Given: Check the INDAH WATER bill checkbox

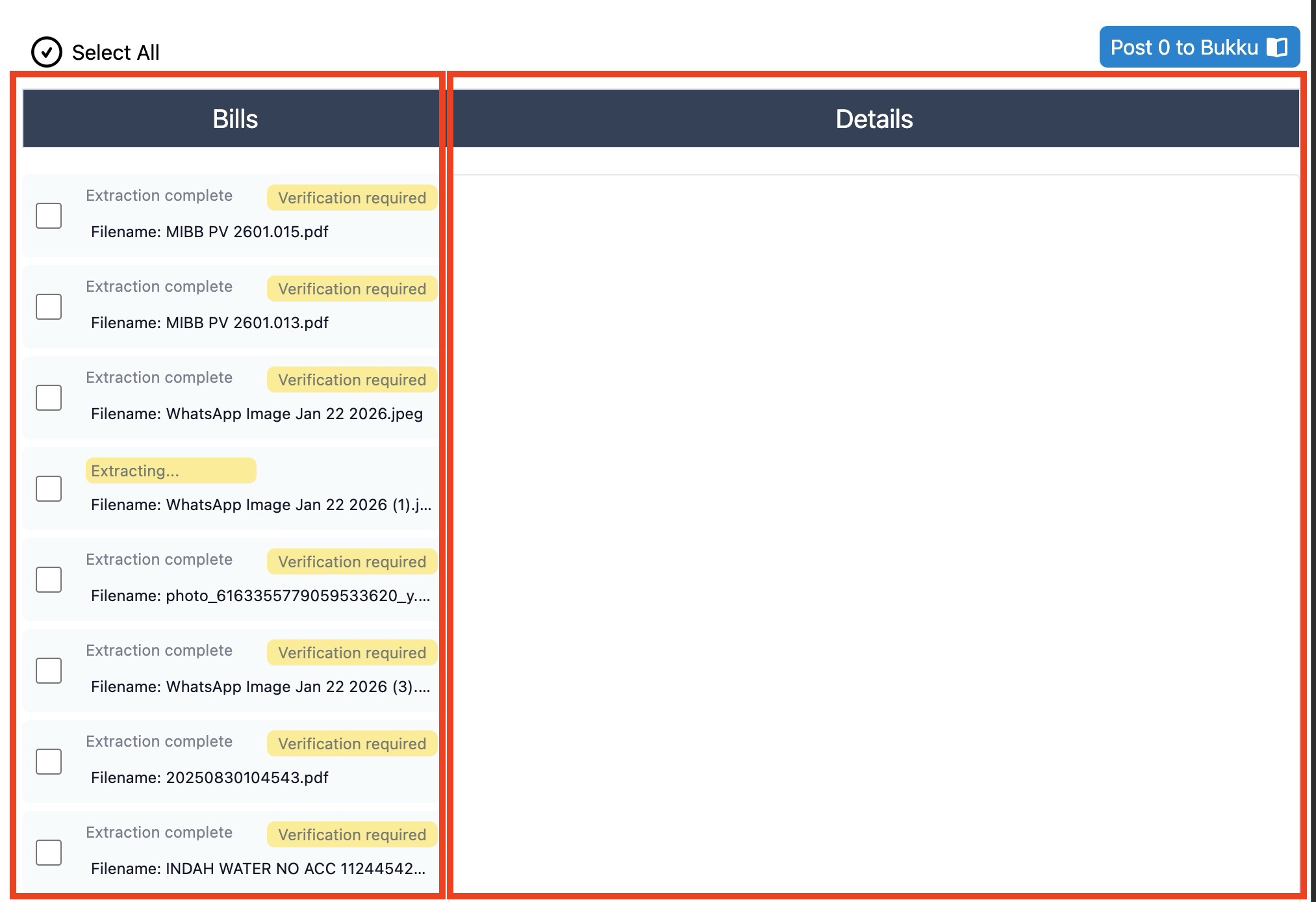Looking at the screenshot, I should (x=49, y=852).
